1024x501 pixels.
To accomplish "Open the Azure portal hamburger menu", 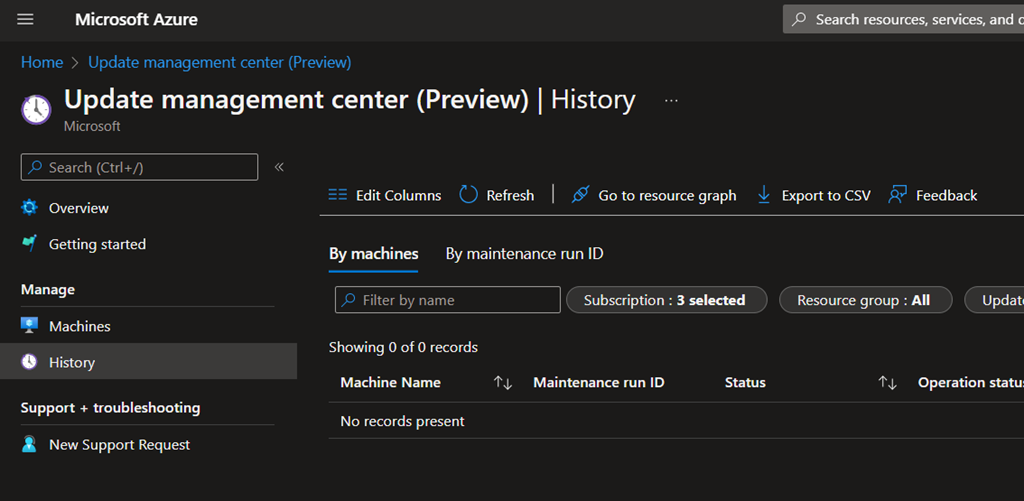I will [25, 20].
